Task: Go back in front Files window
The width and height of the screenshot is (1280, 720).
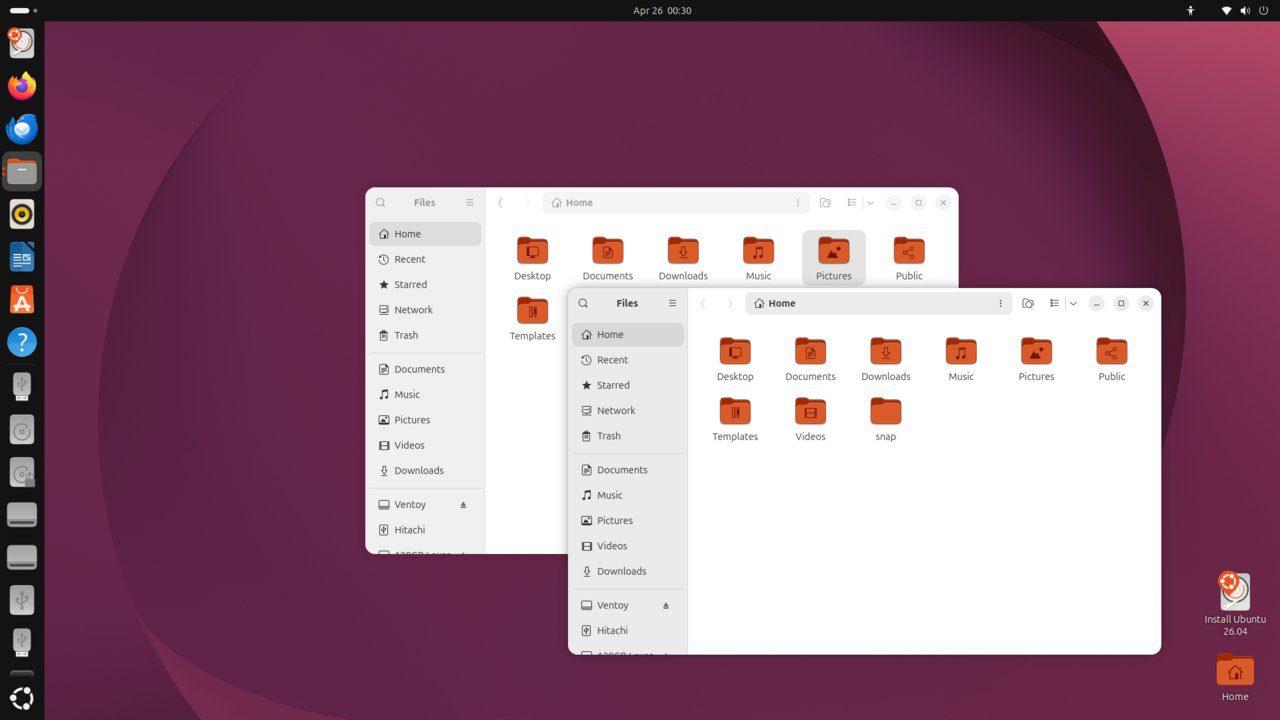Action: click(x=703, y=303)
